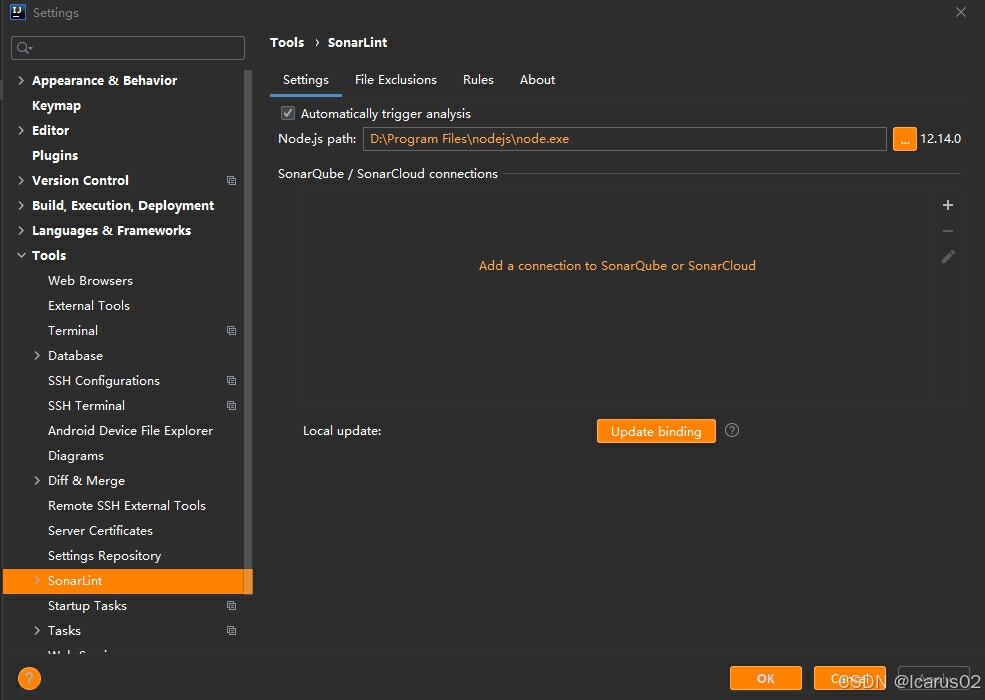Click the Node.js path input field
The image size is (985, 700).
point(624,139)
